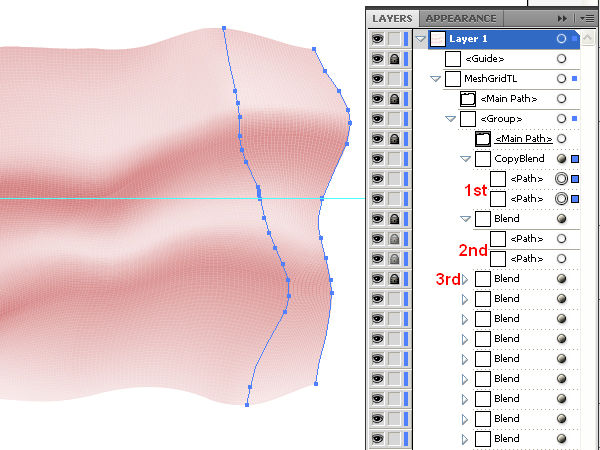Collapse the <Group> contents

tap(451, 119)
